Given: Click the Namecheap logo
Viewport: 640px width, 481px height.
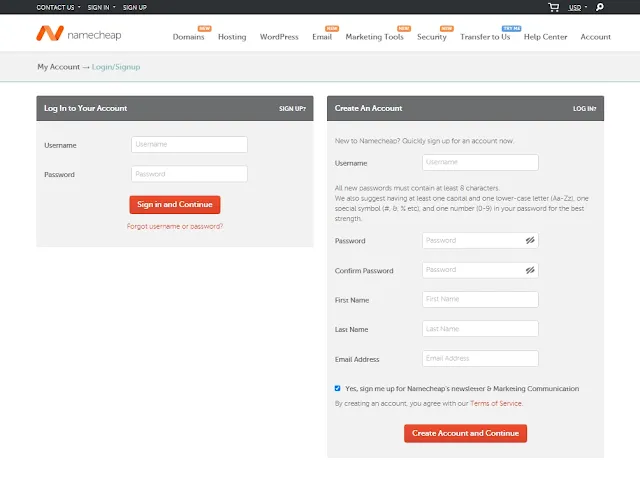Looking at the screenshot, I should (x=79, y=34).
